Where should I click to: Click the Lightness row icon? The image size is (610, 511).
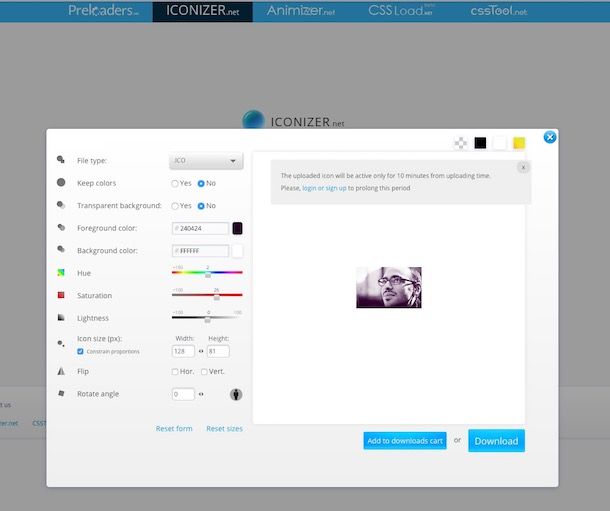[x=61, y=318]
